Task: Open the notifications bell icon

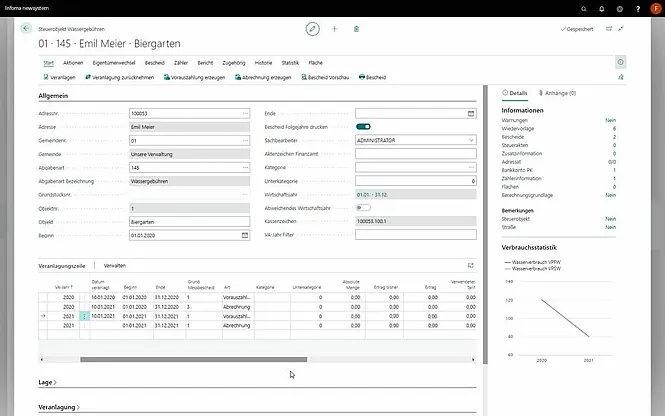Action: (x=602, y=8)
